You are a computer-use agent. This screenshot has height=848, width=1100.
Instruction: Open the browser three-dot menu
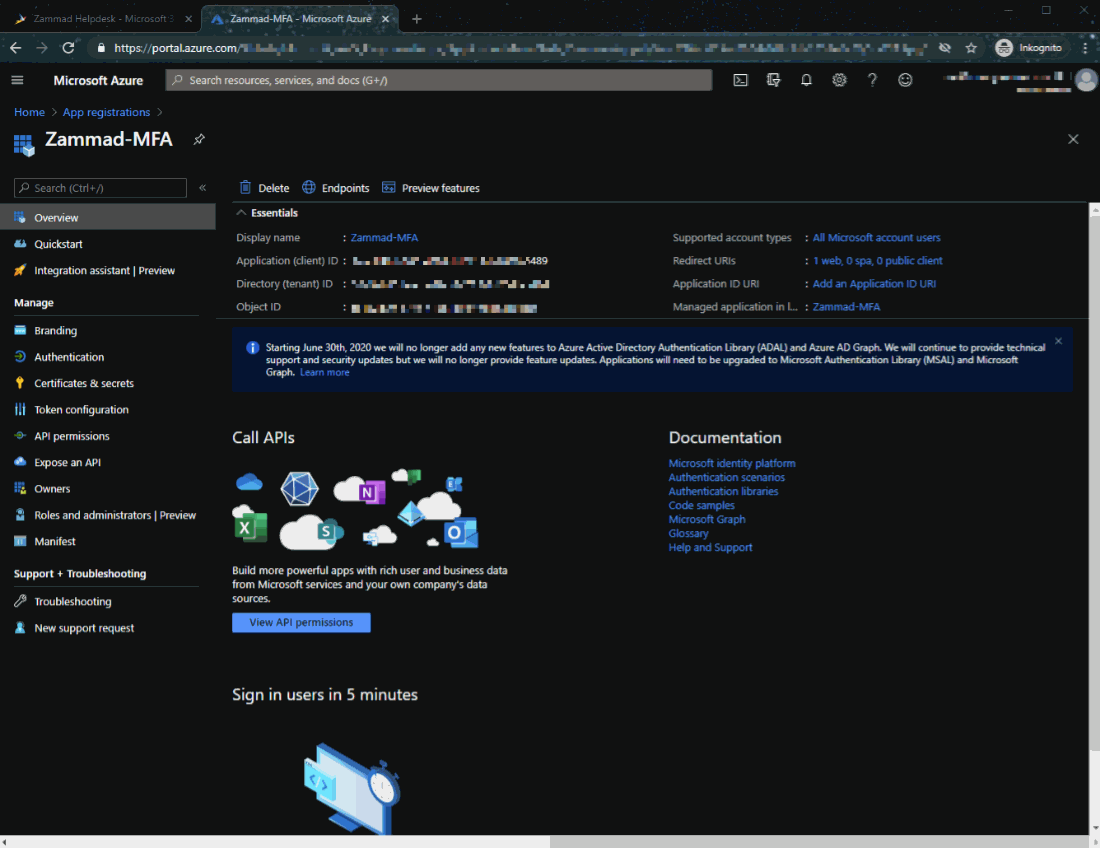pyautogui.click(x=1085, y=48)
